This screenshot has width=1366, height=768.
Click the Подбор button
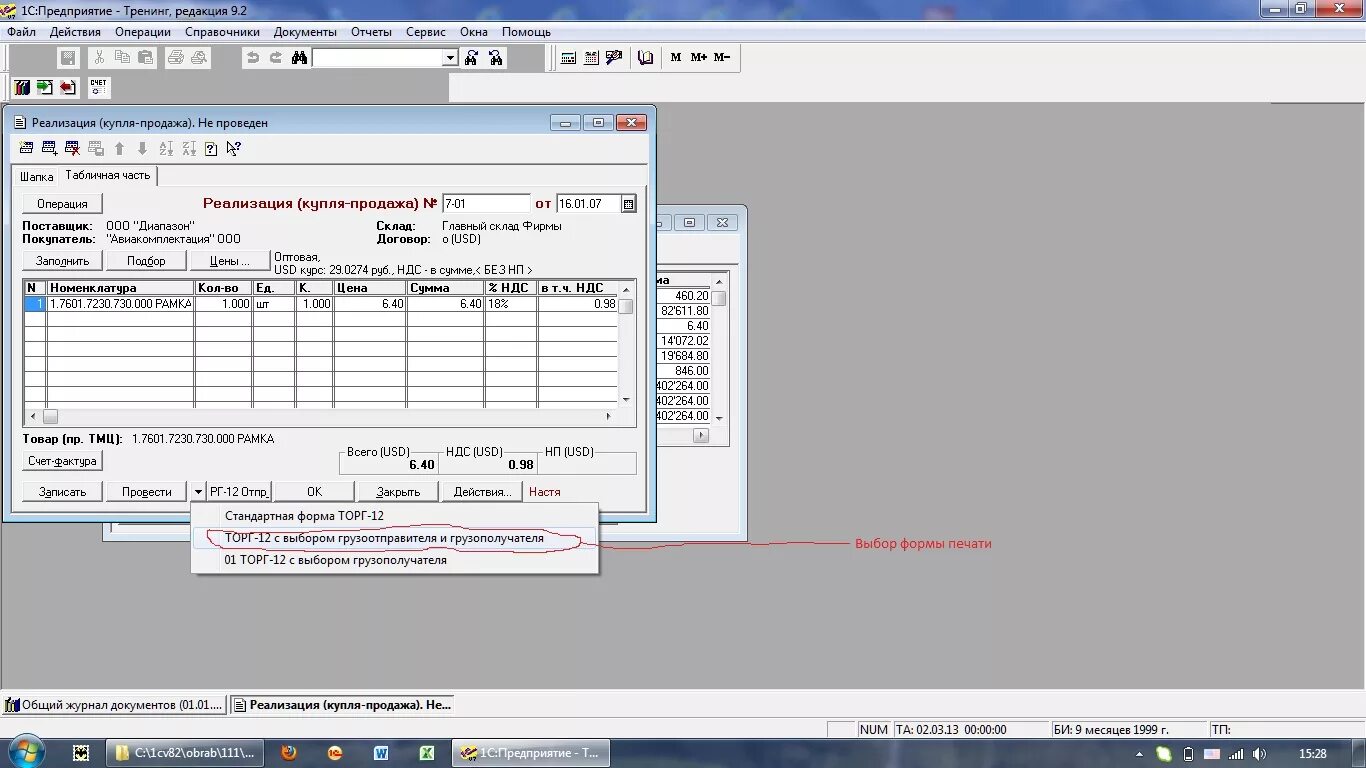pos(146,261)
